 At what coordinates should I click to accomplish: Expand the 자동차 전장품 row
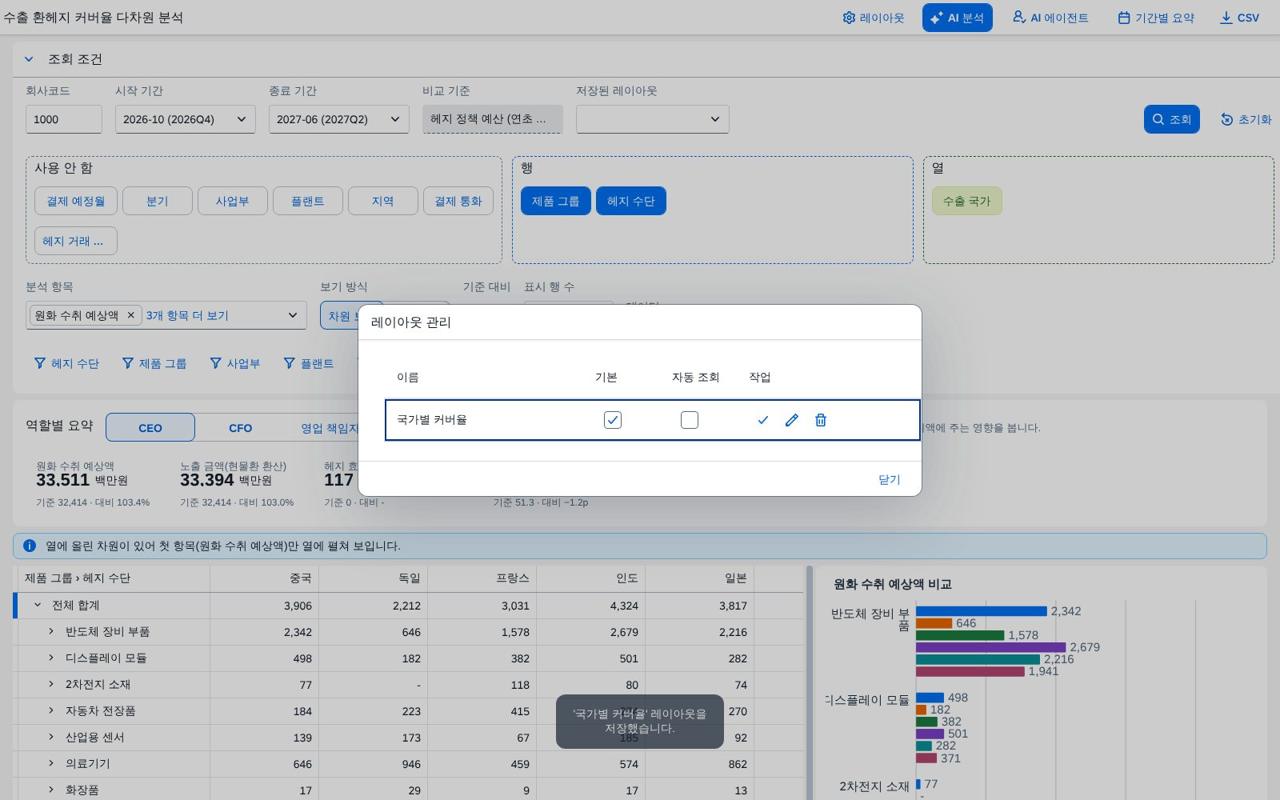pyautogui.click(x=51, y=711)
